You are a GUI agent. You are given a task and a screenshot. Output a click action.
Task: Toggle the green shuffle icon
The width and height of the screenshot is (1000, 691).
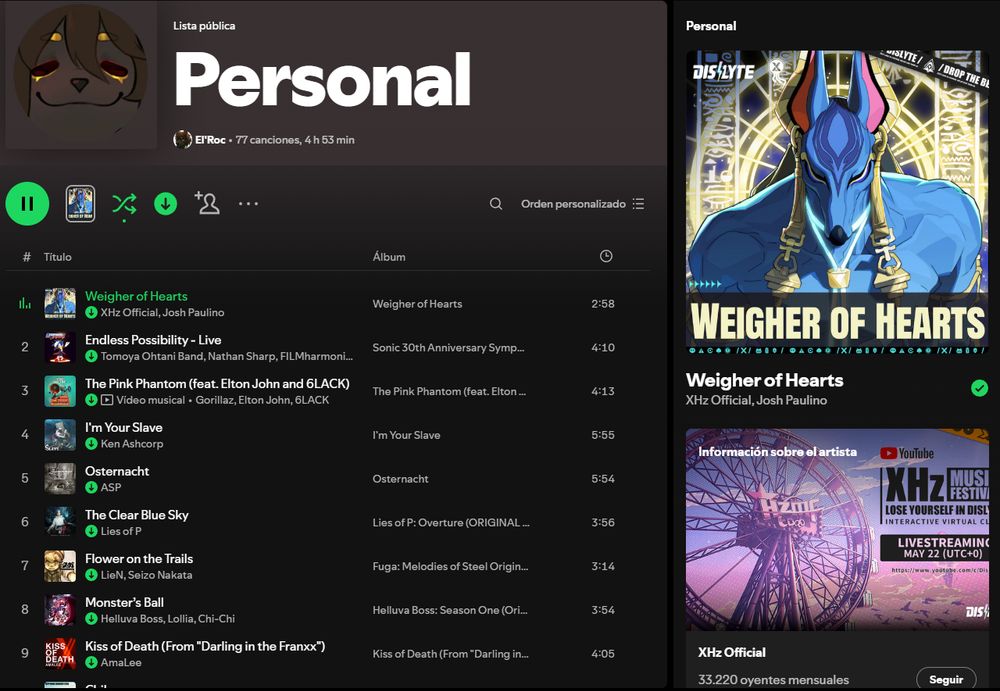click(124, 204)
